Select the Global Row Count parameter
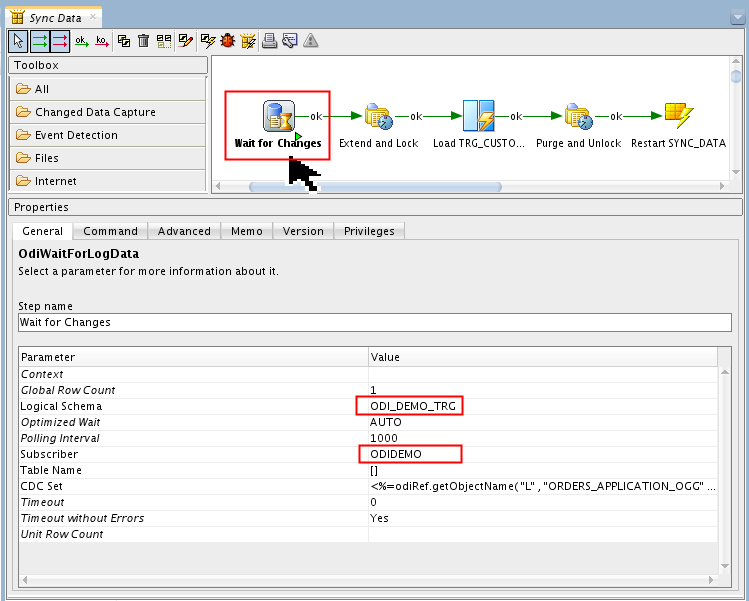749x601 pixels. click(x=368, y=390)
